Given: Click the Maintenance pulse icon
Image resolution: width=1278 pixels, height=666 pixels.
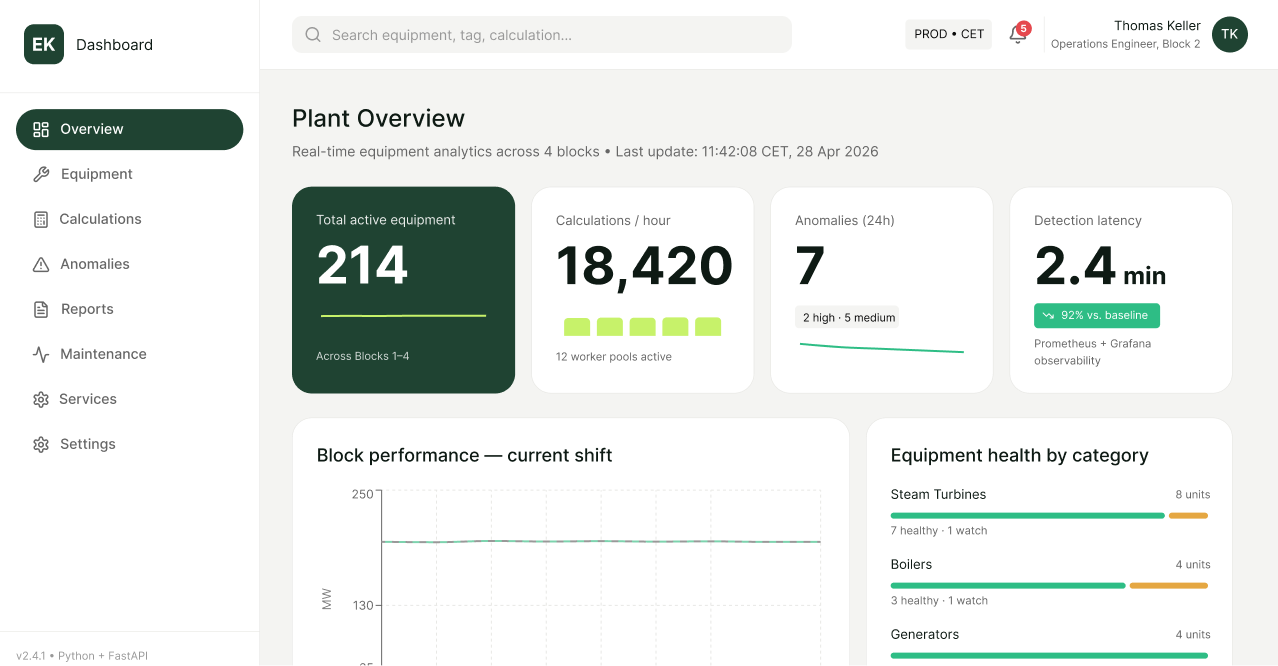Looking at the screenshot, I should [41, 354].
